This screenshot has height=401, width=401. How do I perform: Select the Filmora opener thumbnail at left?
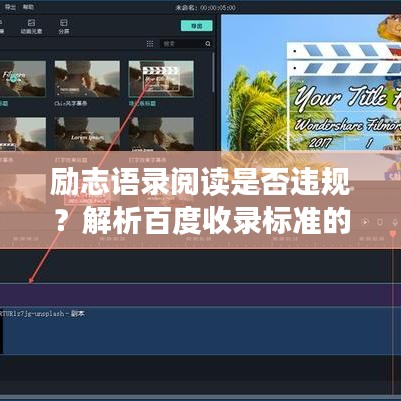click(22, 79)
